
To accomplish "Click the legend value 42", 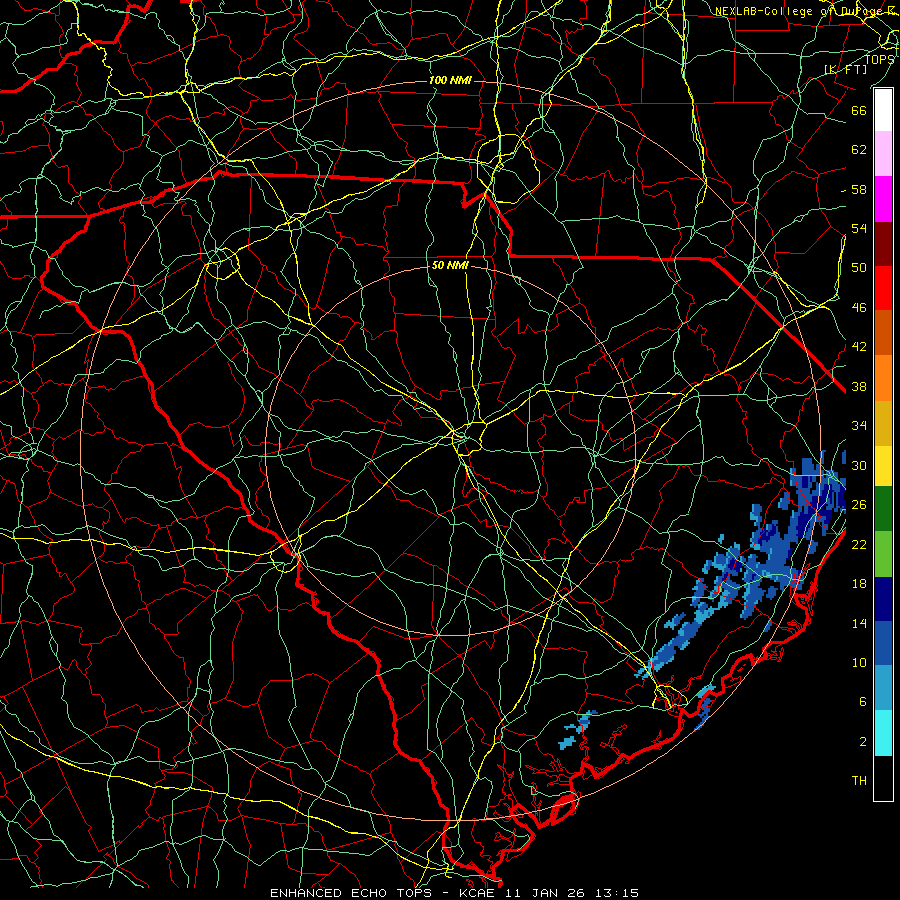I will click(x=859, y=347).
